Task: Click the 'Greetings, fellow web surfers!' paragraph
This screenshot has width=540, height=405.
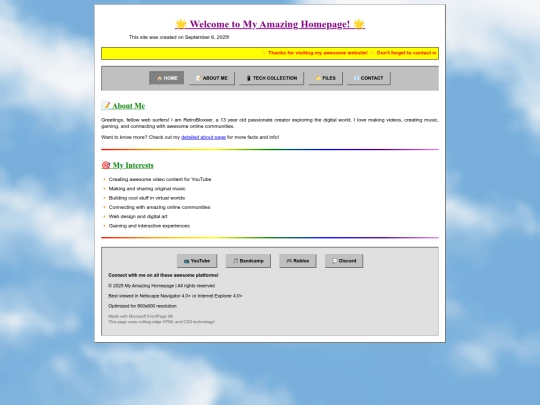Action: point(270,123)
